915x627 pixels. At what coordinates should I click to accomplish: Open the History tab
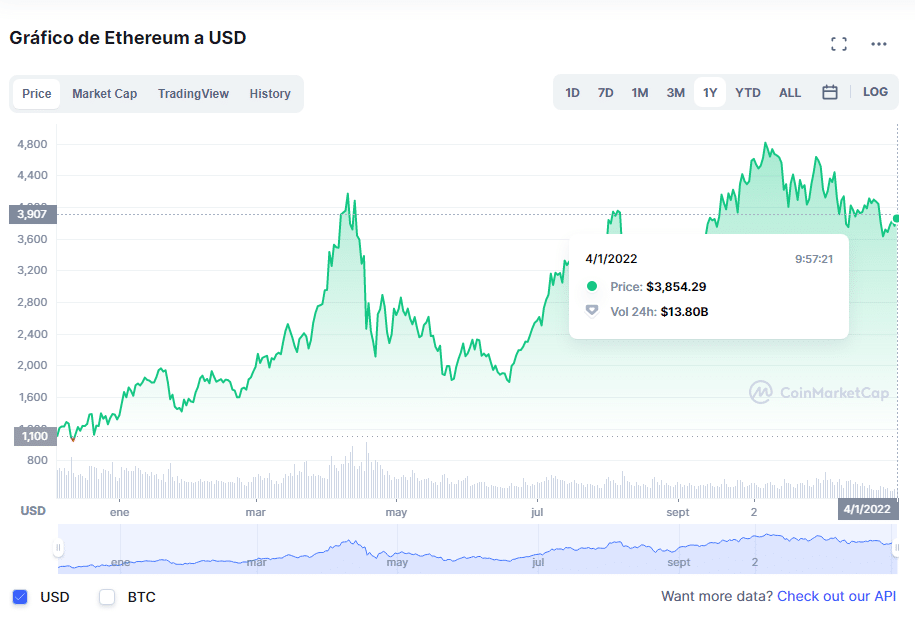click(x=270, y=93)
